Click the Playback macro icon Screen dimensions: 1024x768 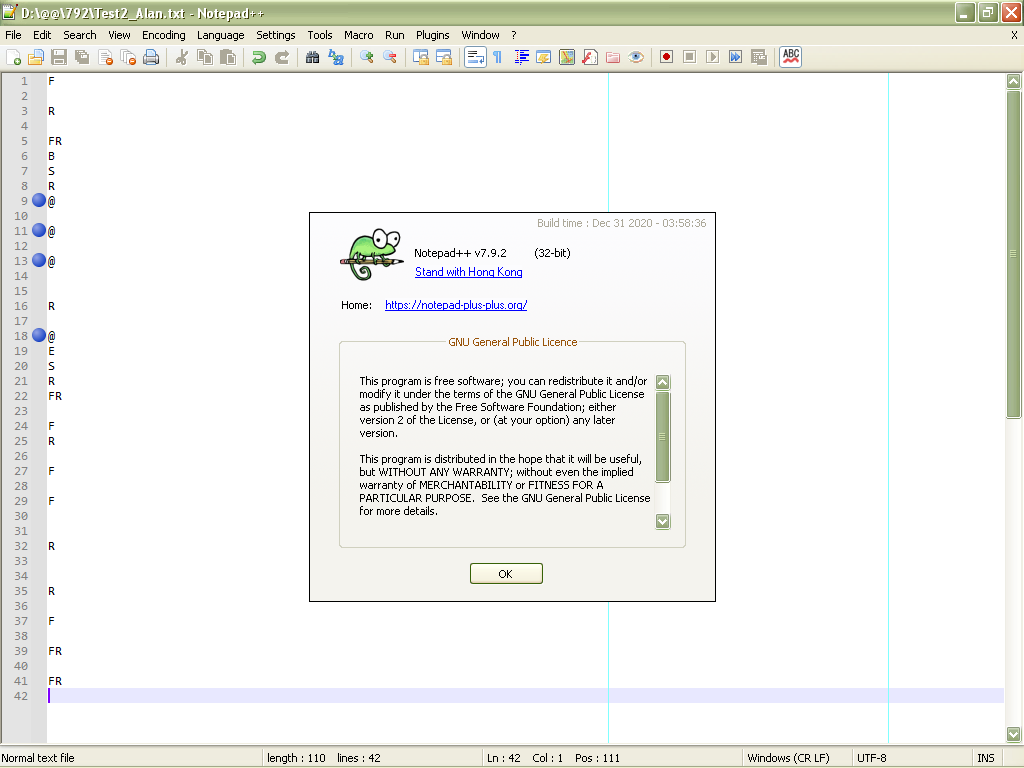(712, 57)
